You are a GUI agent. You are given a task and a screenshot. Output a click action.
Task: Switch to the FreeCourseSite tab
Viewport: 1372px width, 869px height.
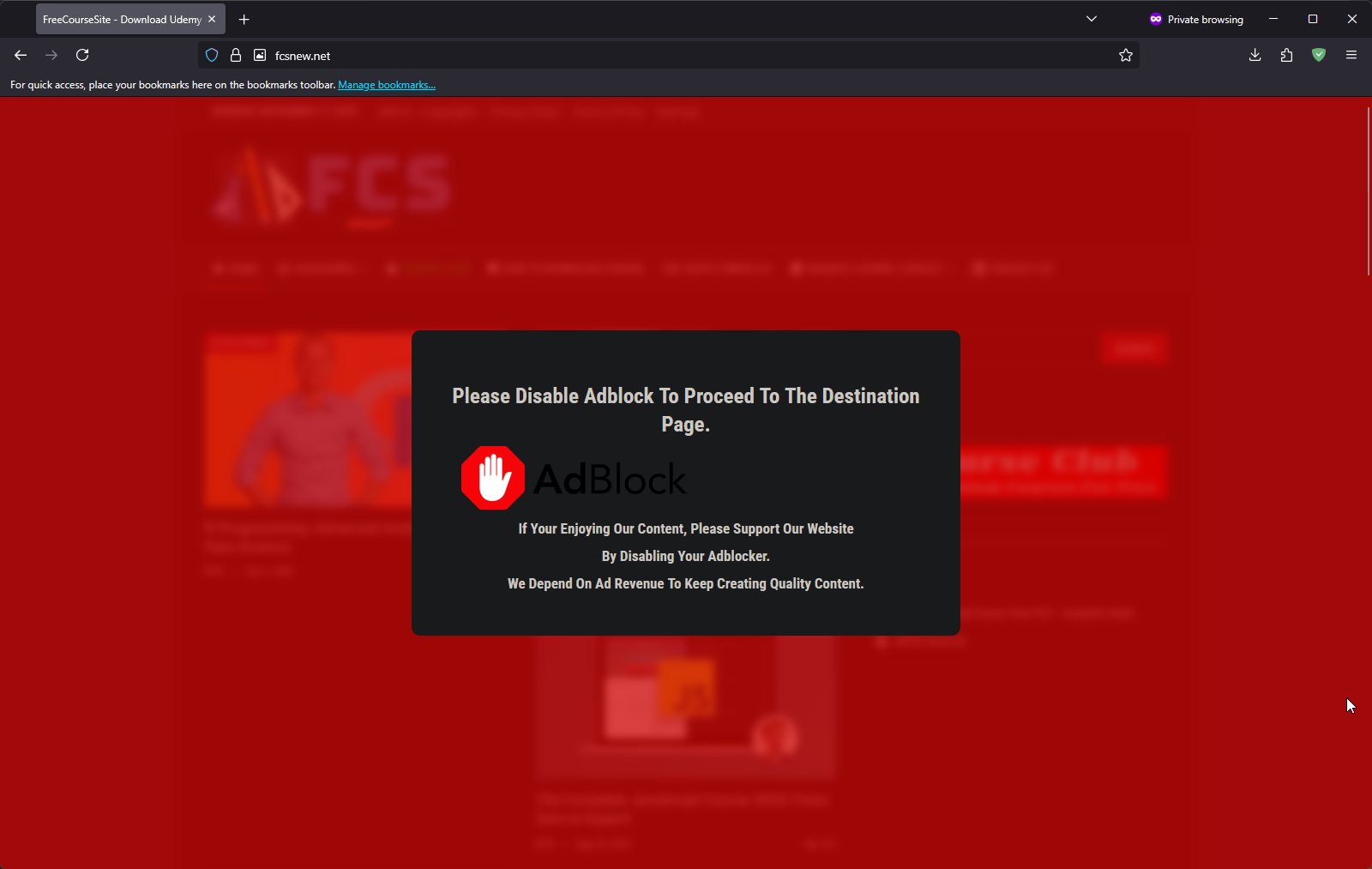pos(120,19)
